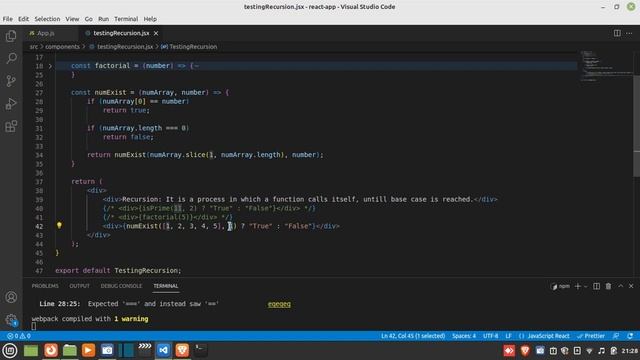This screenshot has width=640, height=360.
Task: Open the Explorer view in activity bar
Action: [11, 36]
